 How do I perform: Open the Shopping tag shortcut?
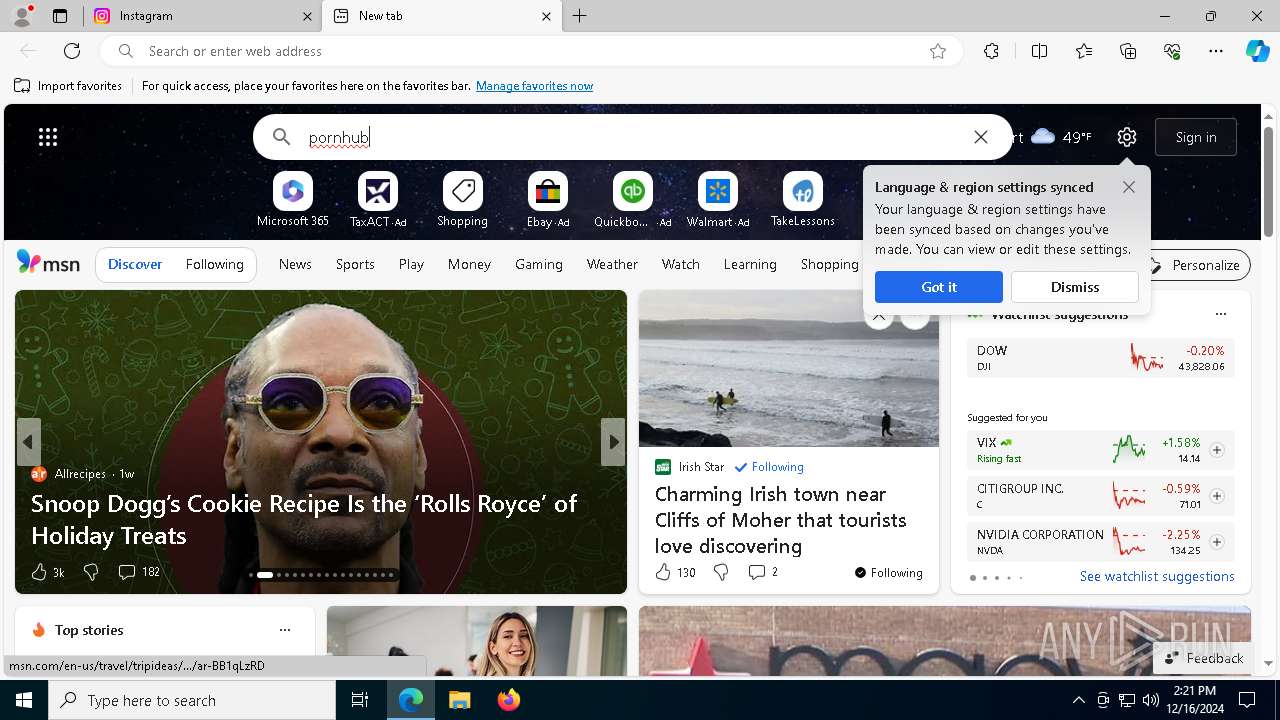[x=462, y=200]
